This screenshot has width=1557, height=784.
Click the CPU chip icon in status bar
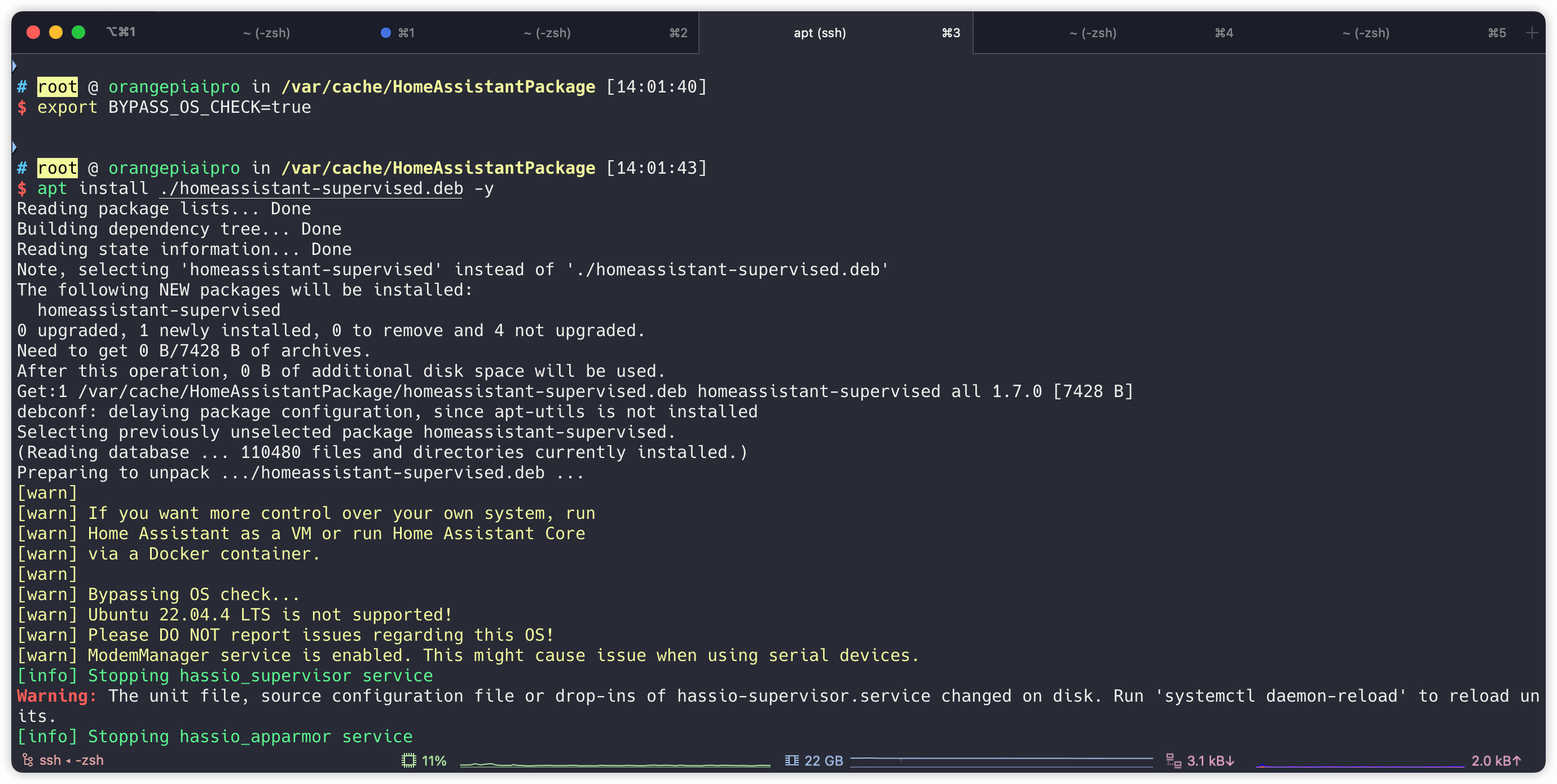(x=408, y=760)
